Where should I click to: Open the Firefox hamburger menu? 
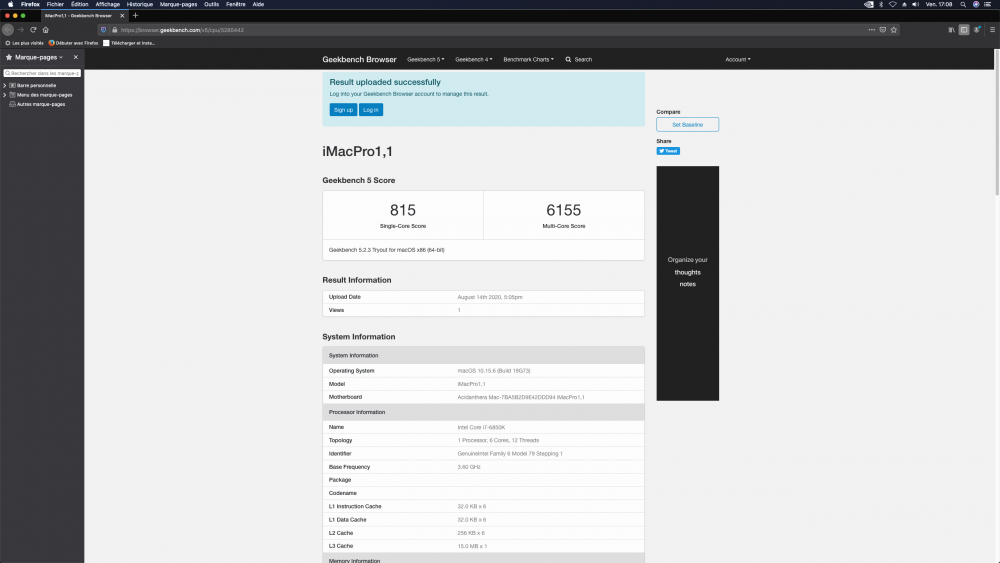[x=992, y=30]
